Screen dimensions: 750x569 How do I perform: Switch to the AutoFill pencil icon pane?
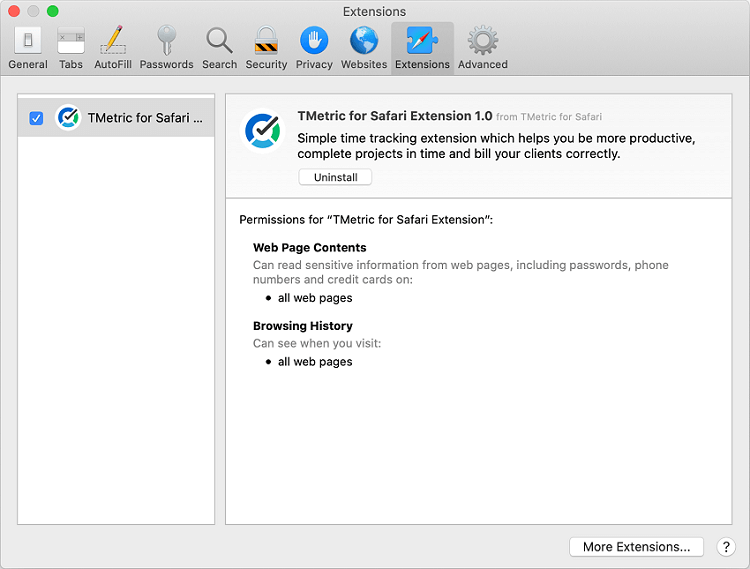[113, 48]
